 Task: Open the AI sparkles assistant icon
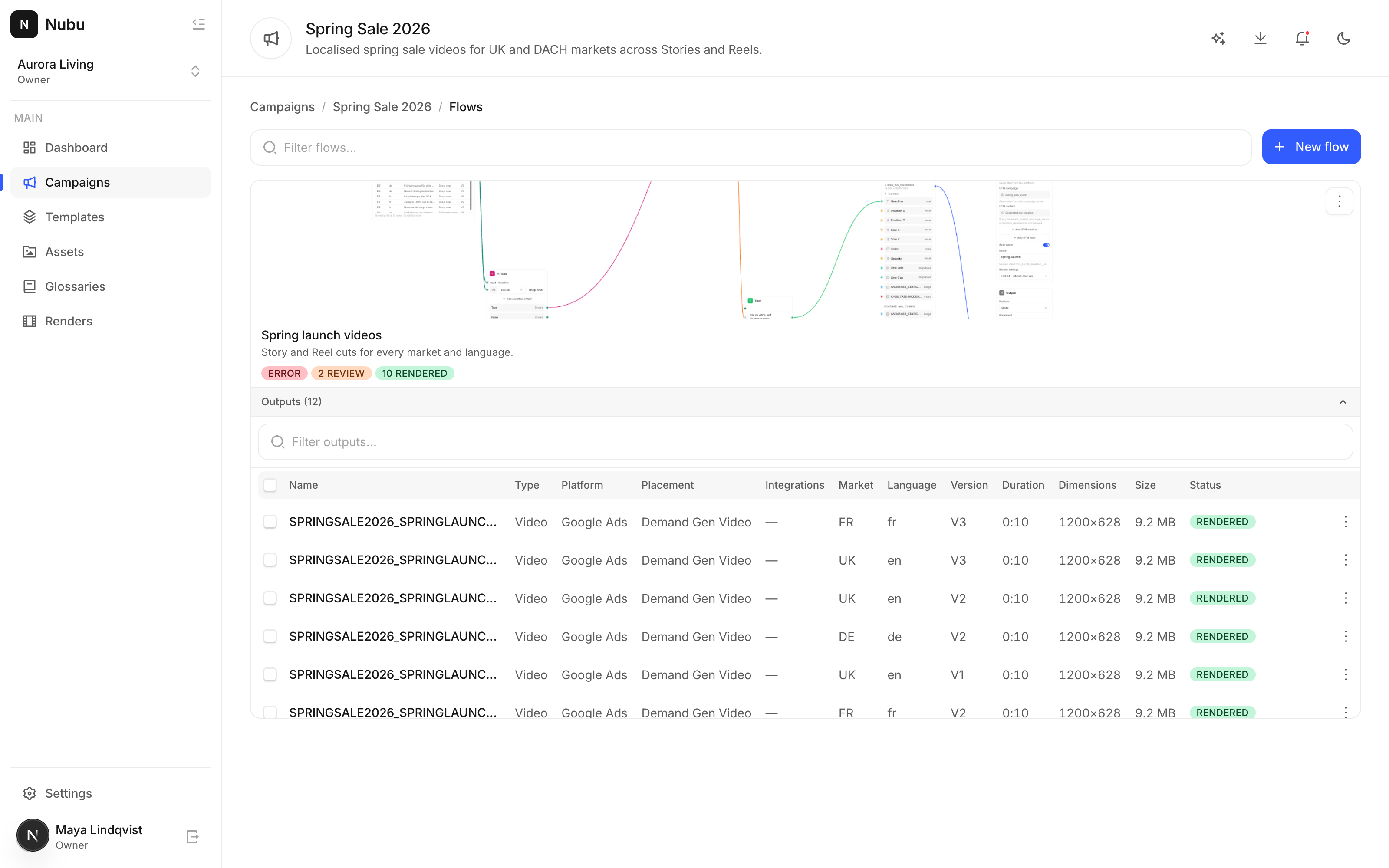tap(1218, 39)
